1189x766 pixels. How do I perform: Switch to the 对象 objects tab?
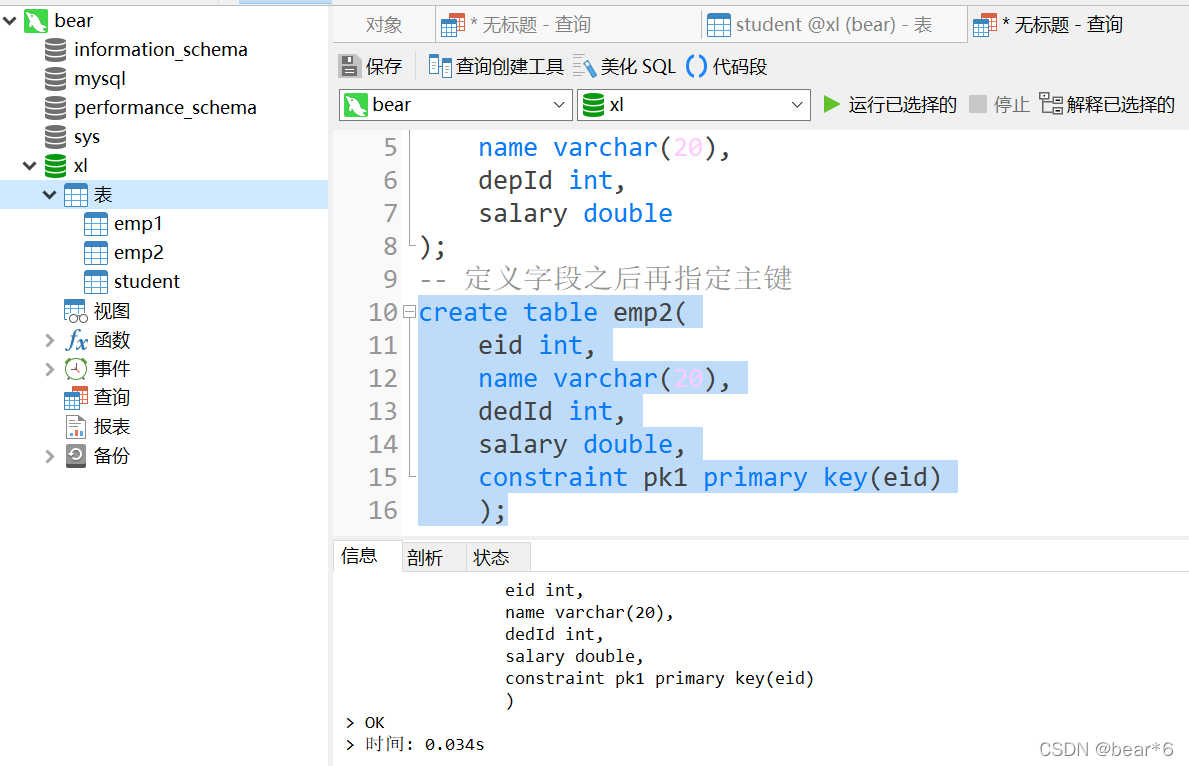[384, 25]
